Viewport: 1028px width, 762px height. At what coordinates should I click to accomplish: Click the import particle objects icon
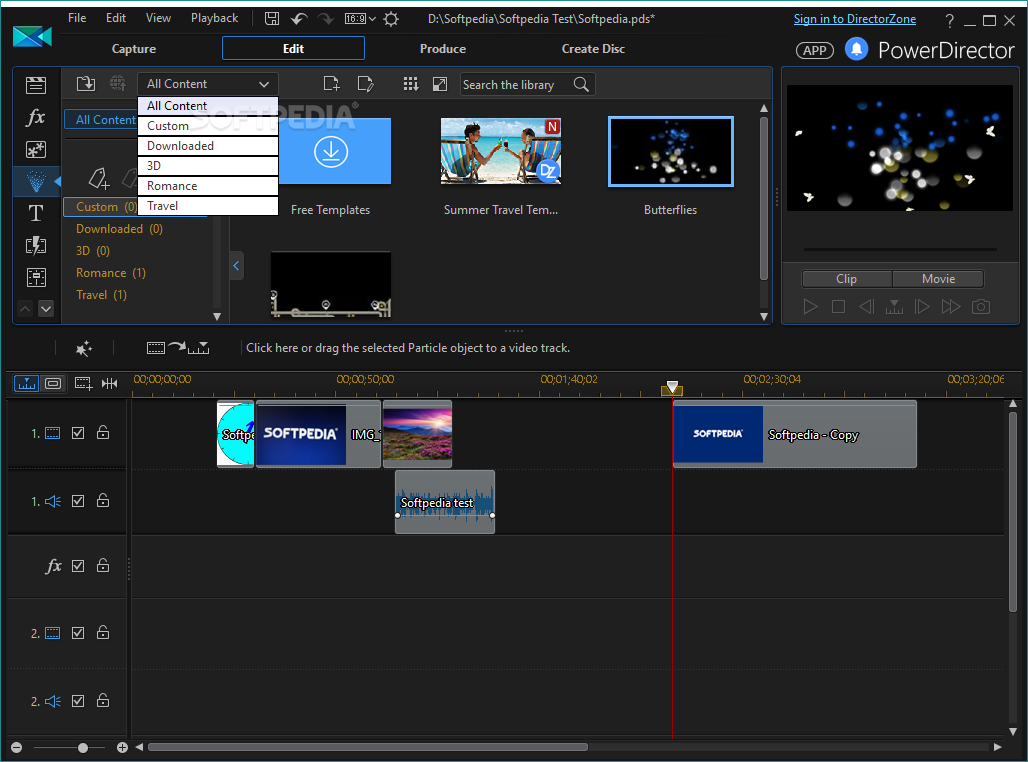tap(86, 84)
